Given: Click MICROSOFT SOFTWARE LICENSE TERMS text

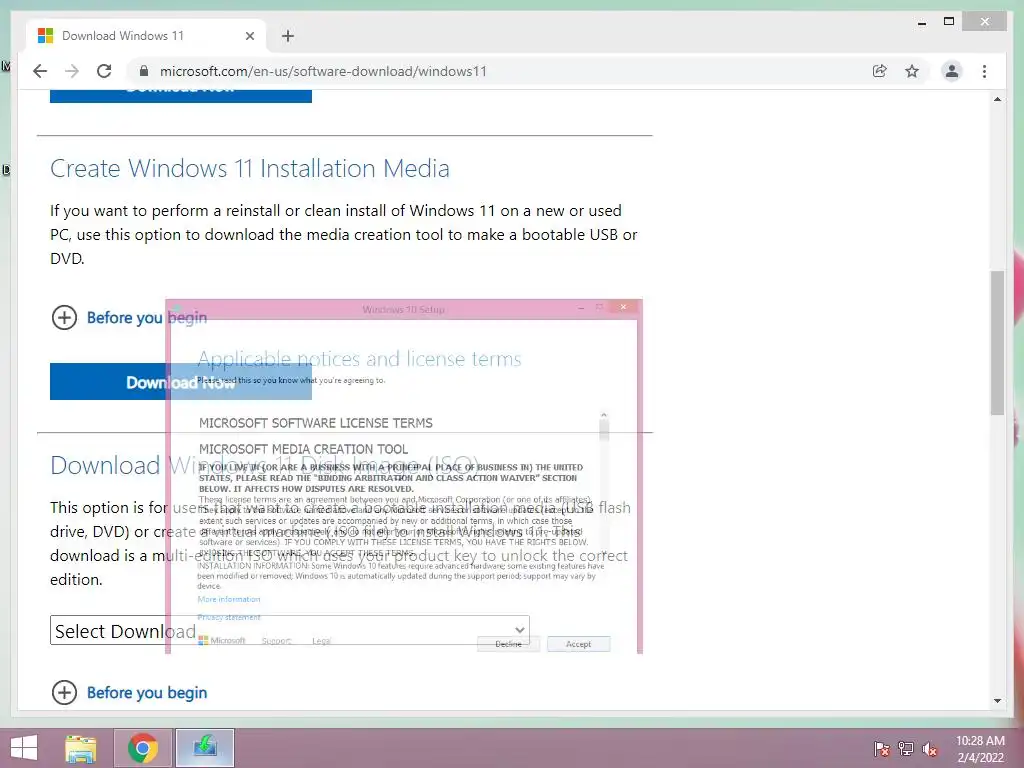Looking at the screenshot, I should coord(315,423).
